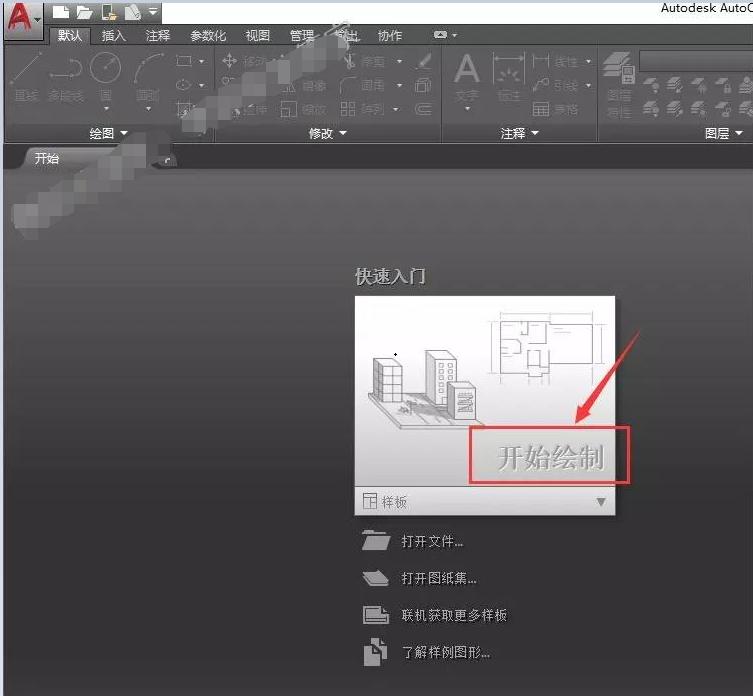Select the Erase tool icon
Viewport: 753px width, 696px height.
click(x=423, y=61)
